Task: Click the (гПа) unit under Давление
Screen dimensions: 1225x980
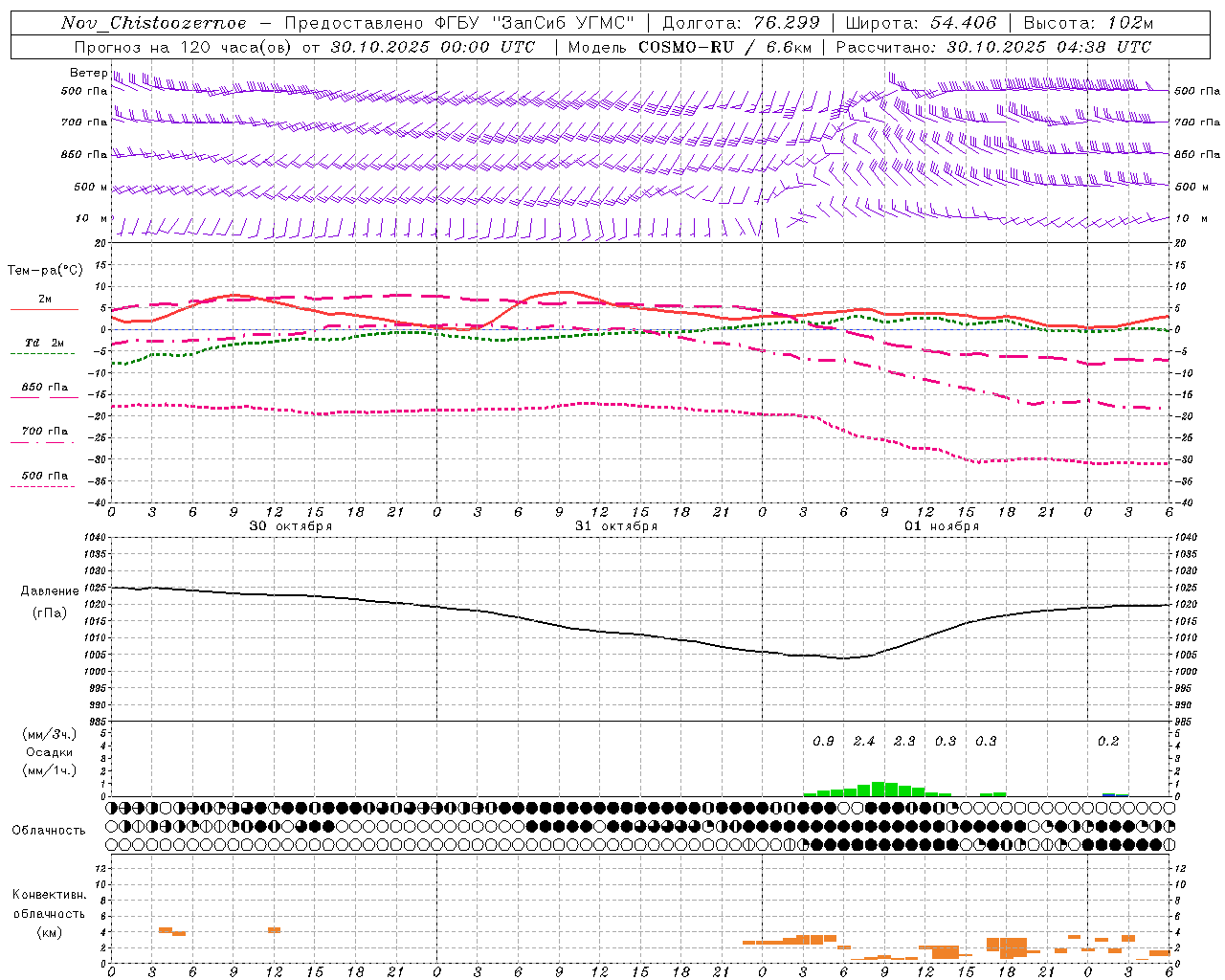Action: pyautogui.click(x=50, y=612)
